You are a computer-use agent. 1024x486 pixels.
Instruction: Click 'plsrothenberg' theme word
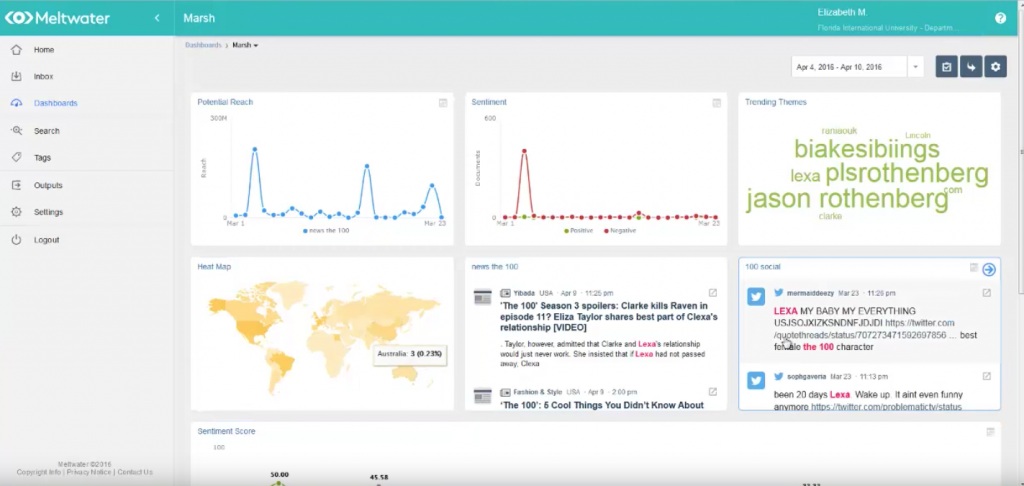(907, 174)
